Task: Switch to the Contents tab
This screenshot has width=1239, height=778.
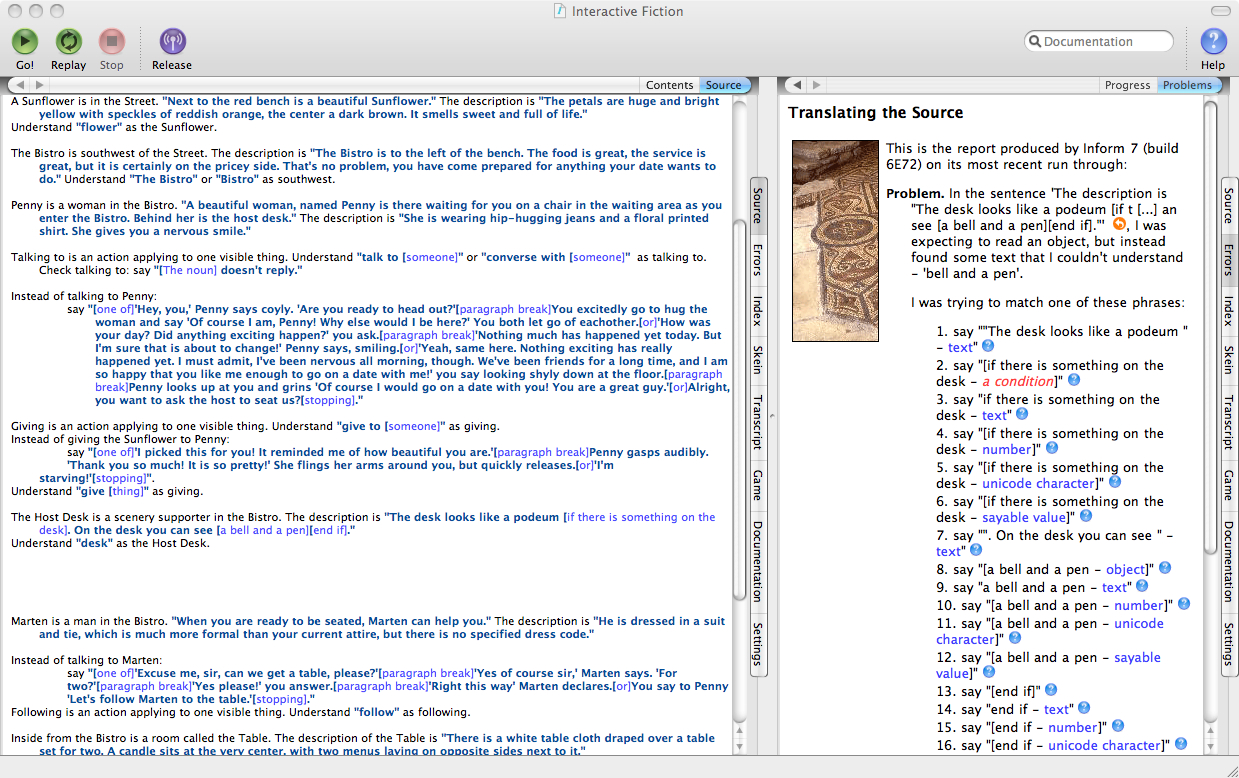Action: pyautogui.click(x=670, y=85)
